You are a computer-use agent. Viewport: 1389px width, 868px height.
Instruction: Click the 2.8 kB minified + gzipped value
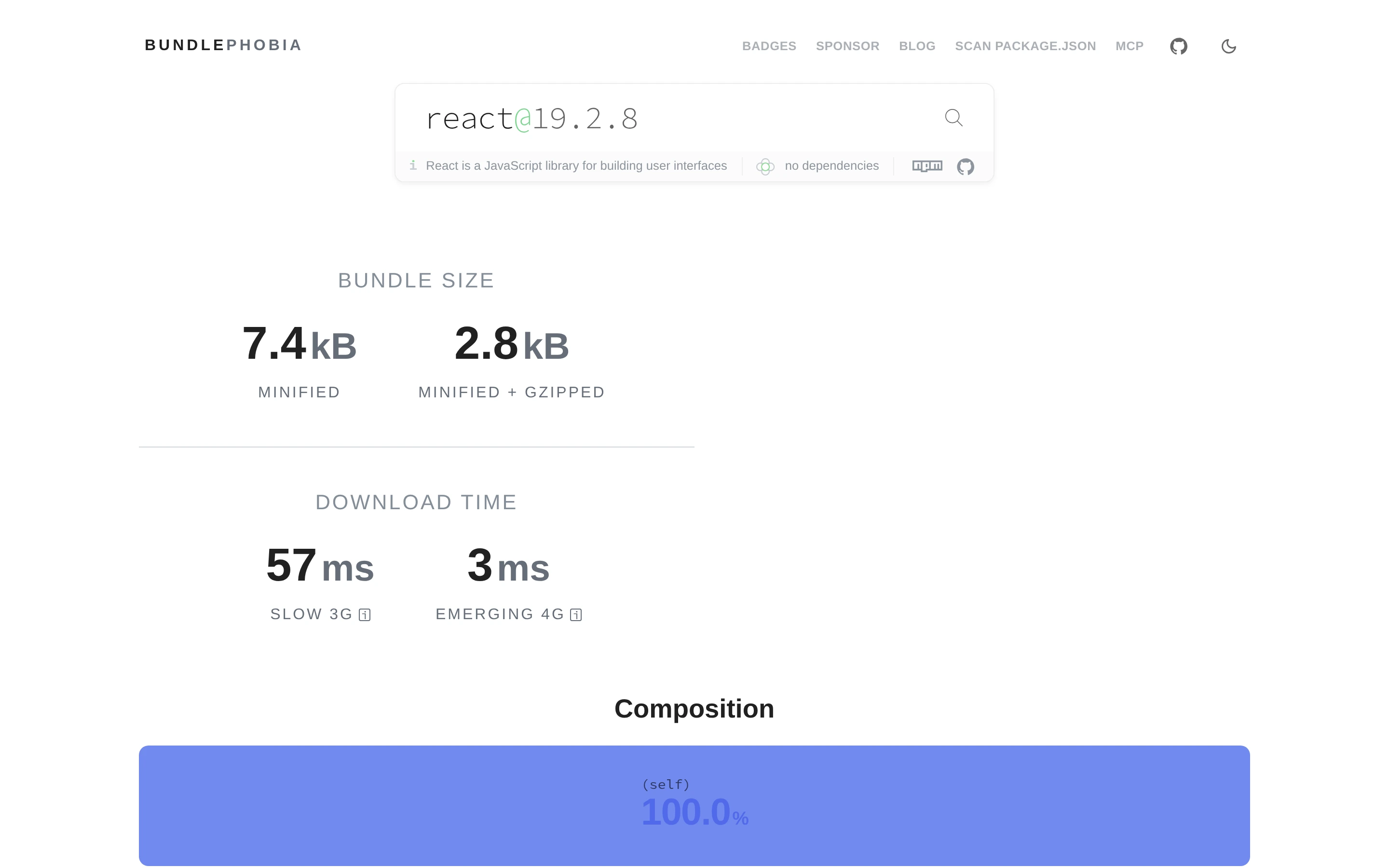tap(511, 343)
